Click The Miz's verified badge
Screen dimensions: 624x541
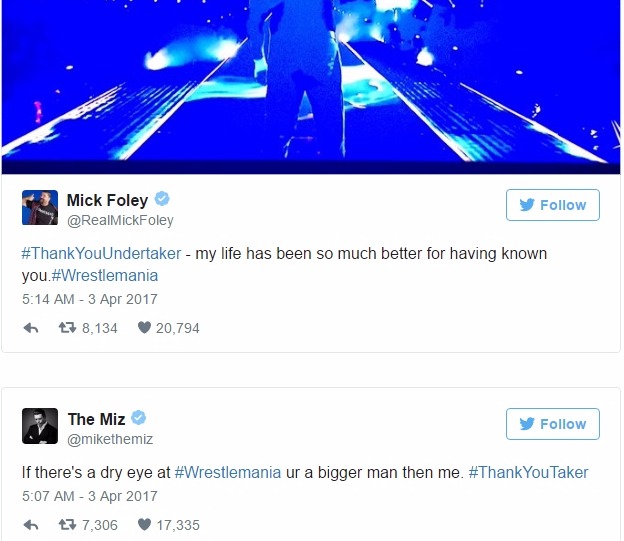point(138,418)
